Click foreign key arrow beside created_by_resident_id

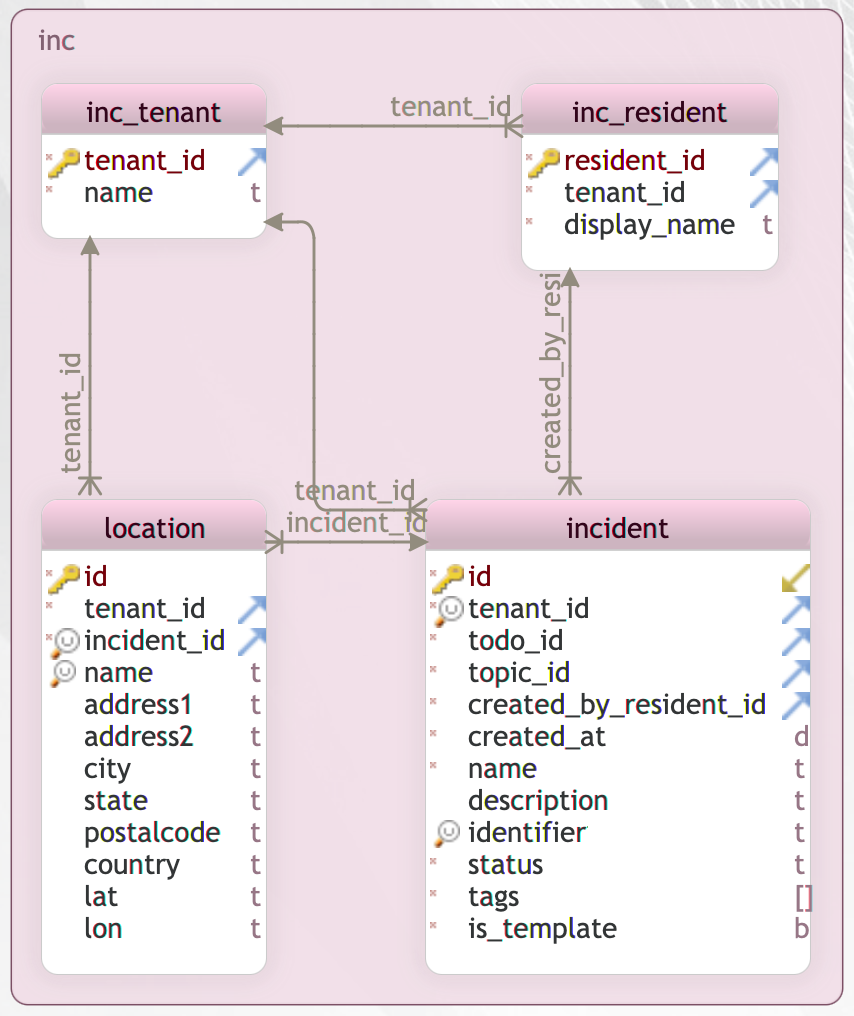coord(796,705)
